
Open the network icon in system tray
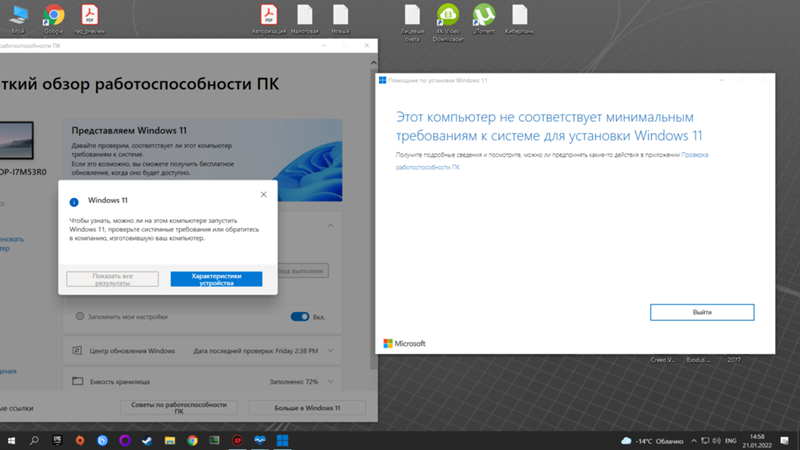coord(705,441)
